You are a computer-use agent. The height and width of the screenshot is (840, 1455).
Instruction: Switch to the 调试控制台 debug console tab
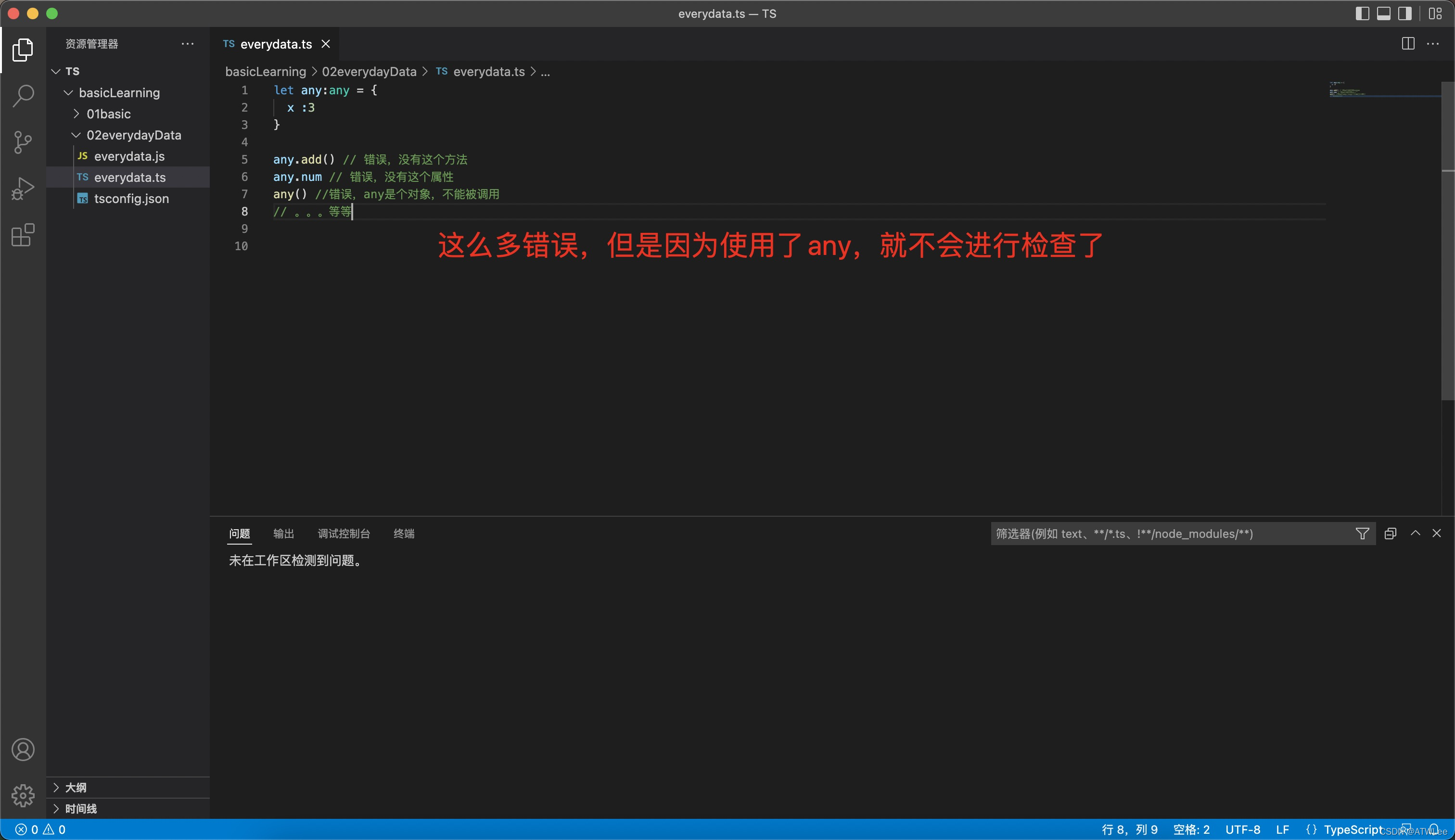(x=344, y=534)
